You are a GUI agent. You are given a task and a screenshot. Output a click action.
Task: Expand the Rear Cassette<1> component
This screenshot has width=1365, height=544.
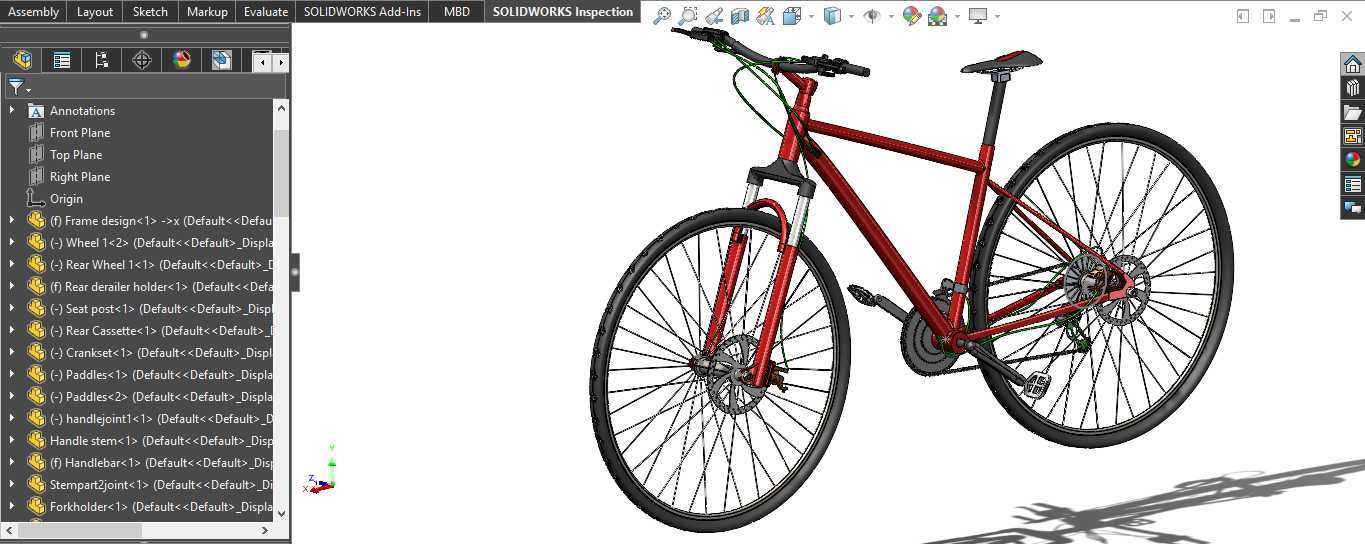pos(11,330)
